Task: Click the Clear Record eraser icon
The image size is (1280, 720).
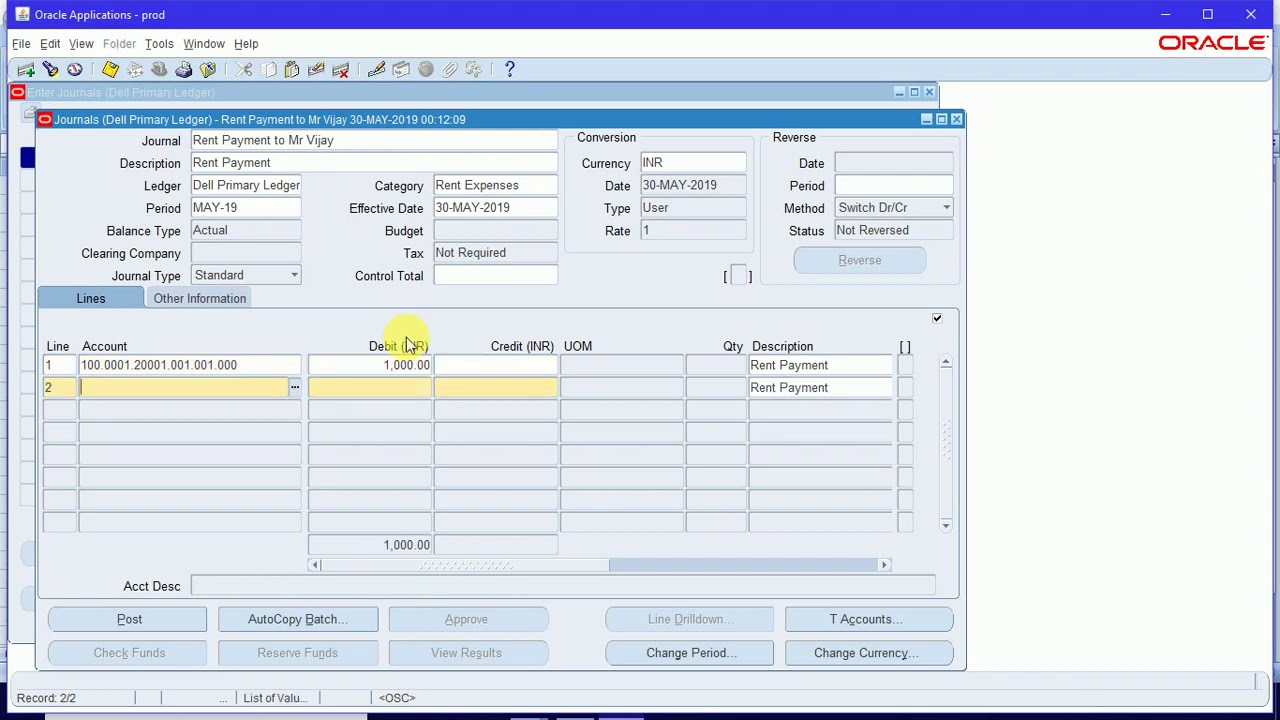Action: click(x=316, y=69)
